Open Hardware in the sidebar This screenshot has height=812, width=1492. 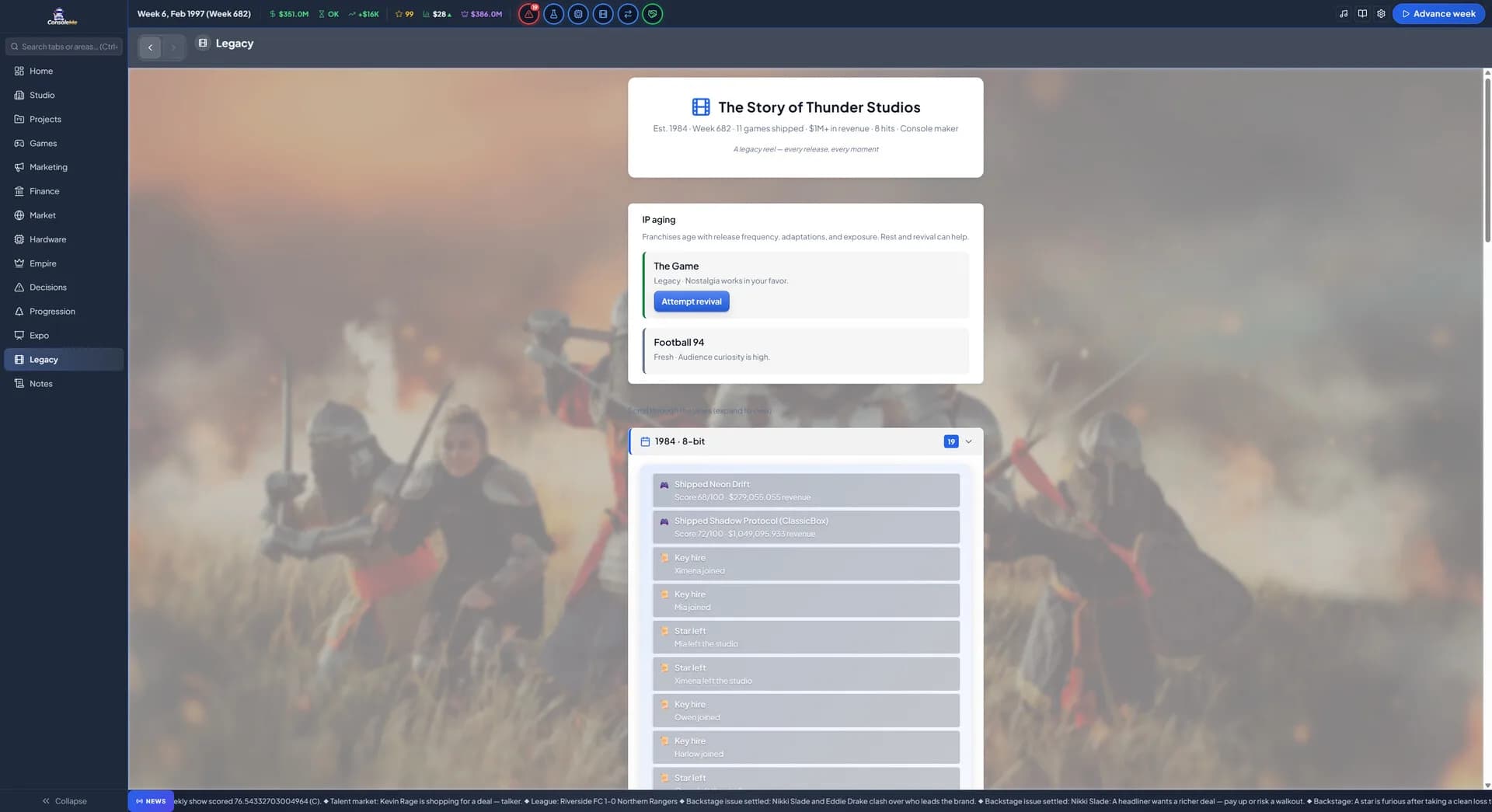64,240
